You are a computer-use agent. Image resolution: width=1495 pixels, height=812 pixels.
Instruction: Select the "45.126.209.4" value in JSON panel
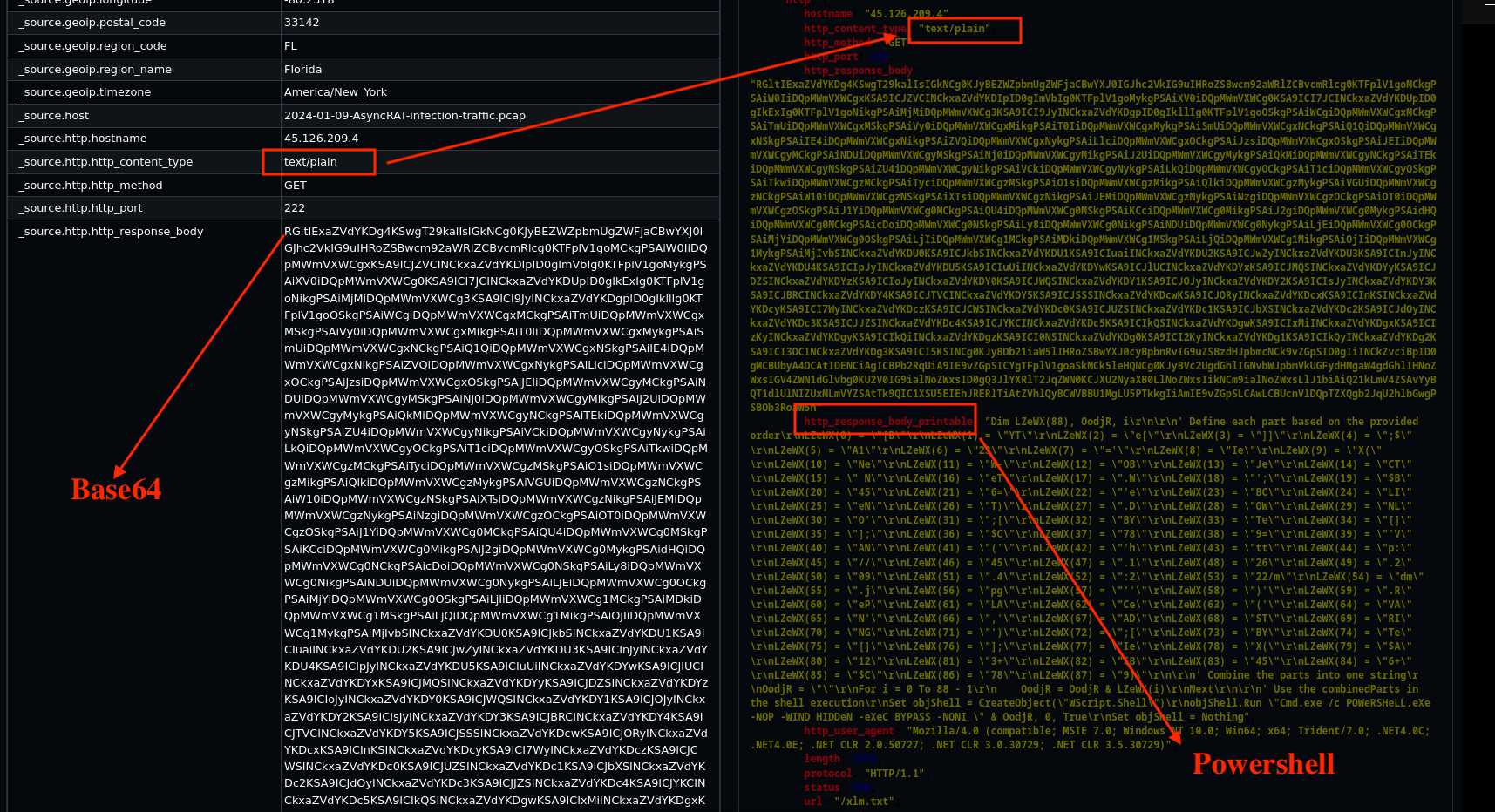(907, 14)
